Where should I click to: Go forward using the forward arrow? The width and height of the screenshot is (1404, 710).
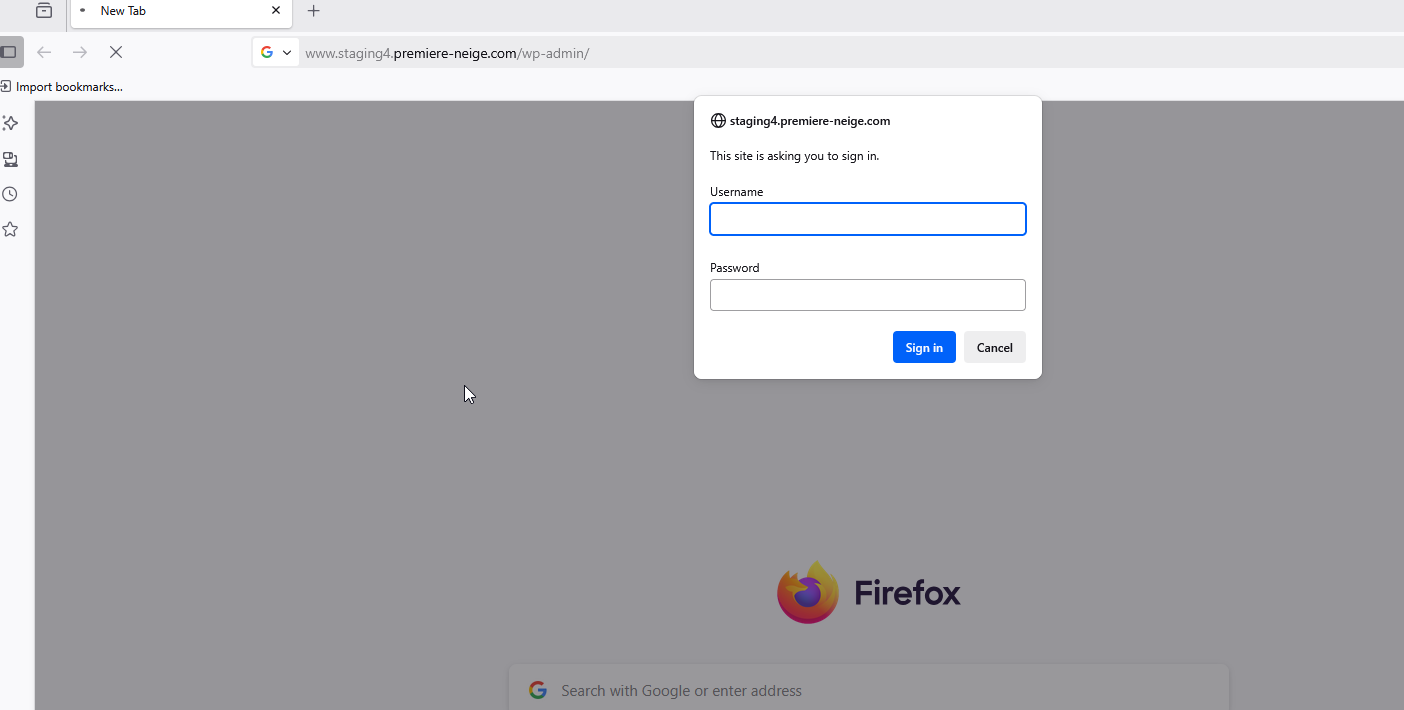point(80,52)
